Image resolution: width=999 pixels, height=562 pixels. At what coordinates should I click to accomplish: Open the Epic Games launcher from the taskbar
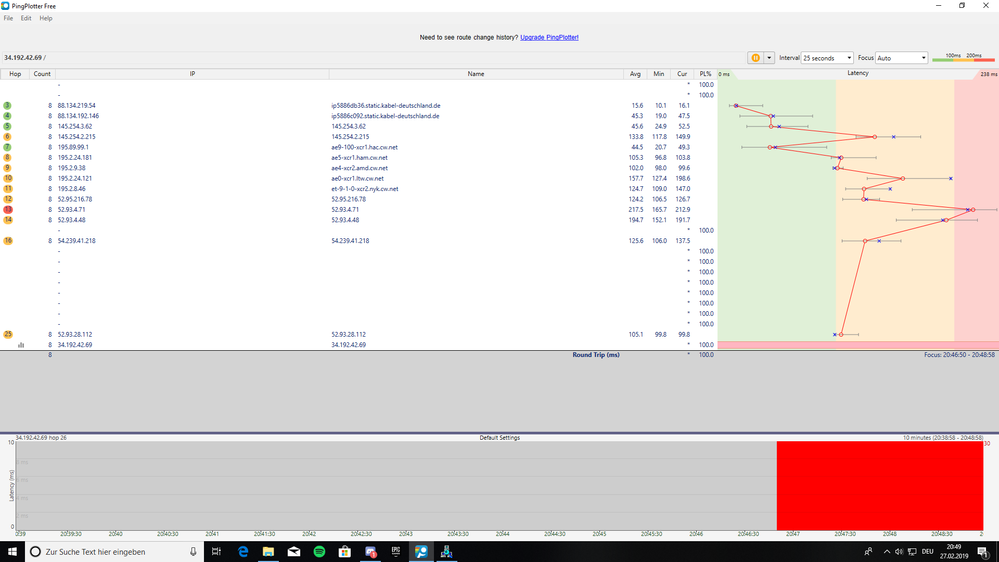[396, 552]
